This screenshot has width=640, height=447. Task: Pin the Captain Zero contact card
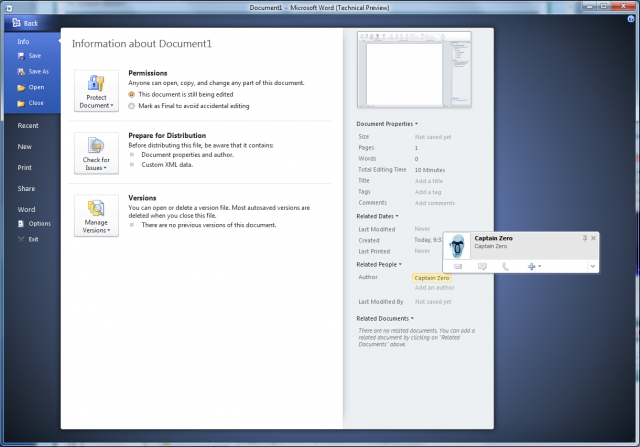(584, 238)
